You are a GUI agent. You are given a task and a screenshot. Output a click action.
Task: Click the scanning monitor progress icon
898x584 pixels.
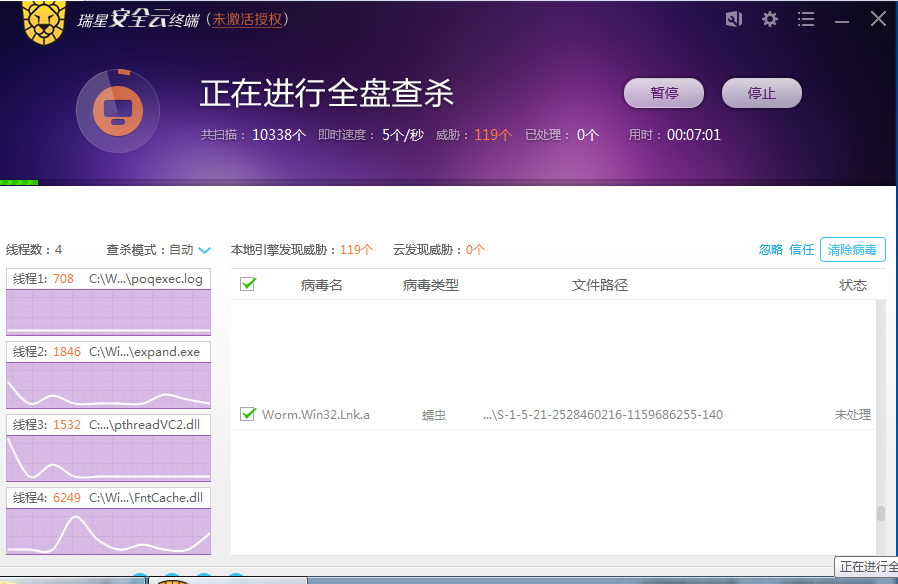(118, 111)
